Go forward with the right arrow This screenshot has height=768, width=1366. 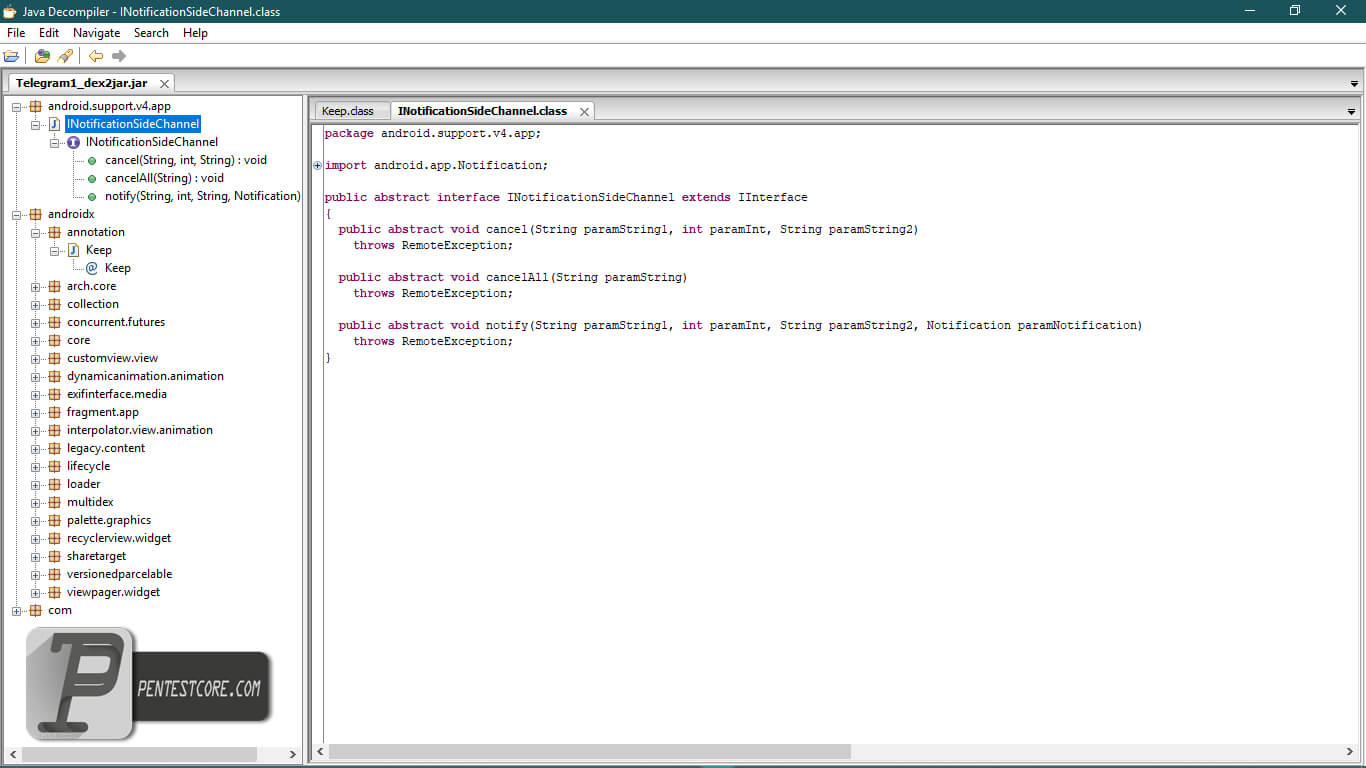(x=119, y=56)
